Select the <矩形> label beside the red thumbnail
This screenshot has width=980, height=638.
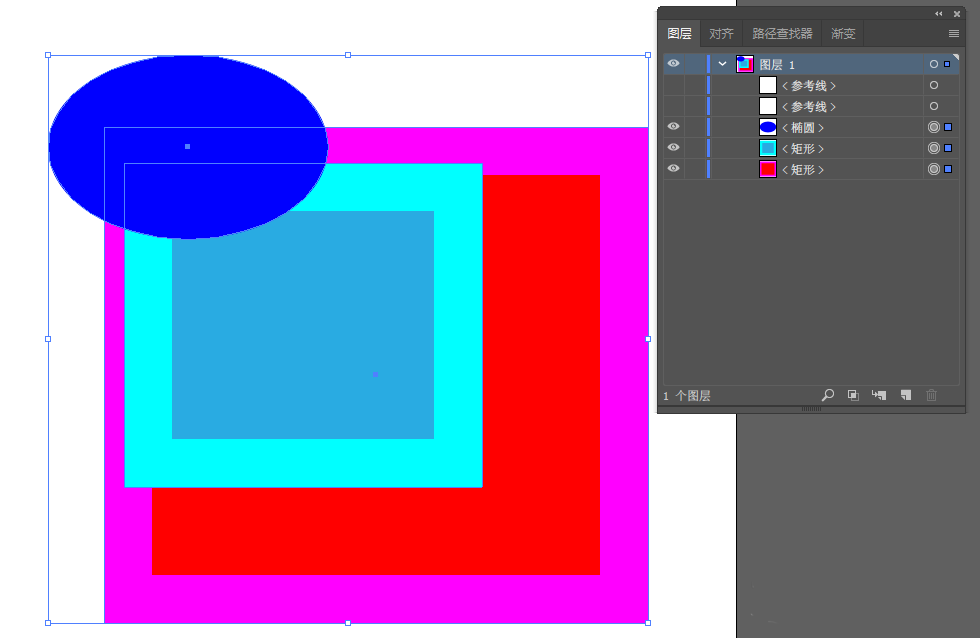(x=803, y=169)
